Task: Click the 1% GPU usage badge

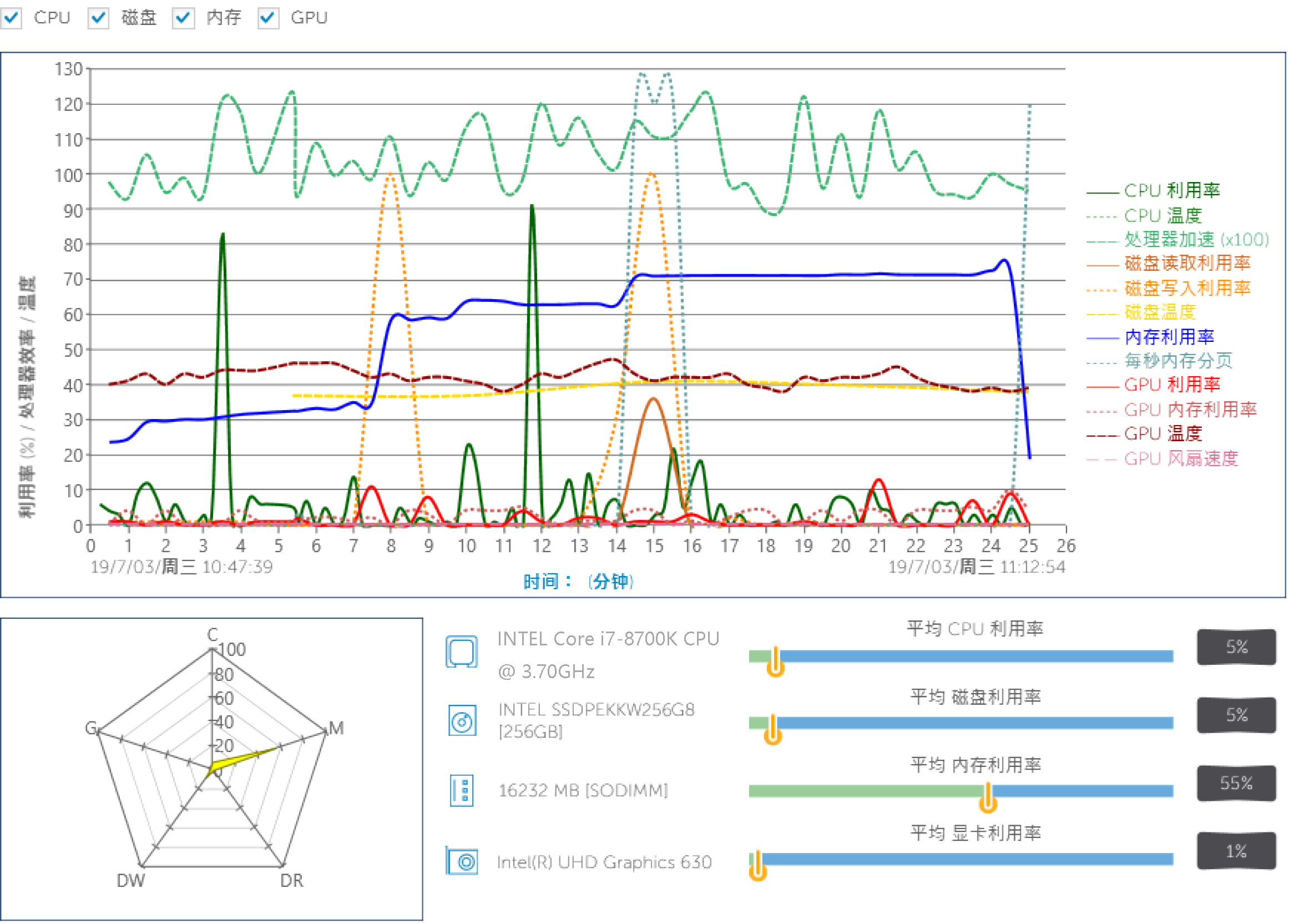Action: click(x=1236, y=852)
